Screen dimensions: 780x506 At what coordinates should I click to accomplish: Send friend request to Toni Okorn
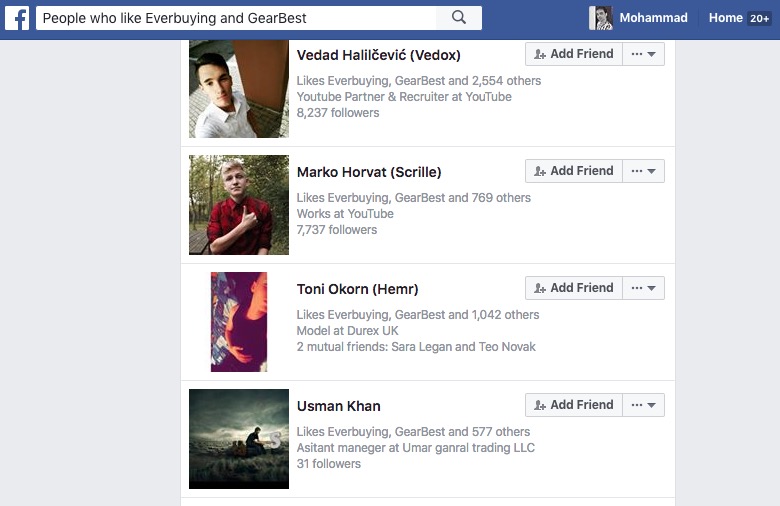pyautogui.click(x=574, y=288)
